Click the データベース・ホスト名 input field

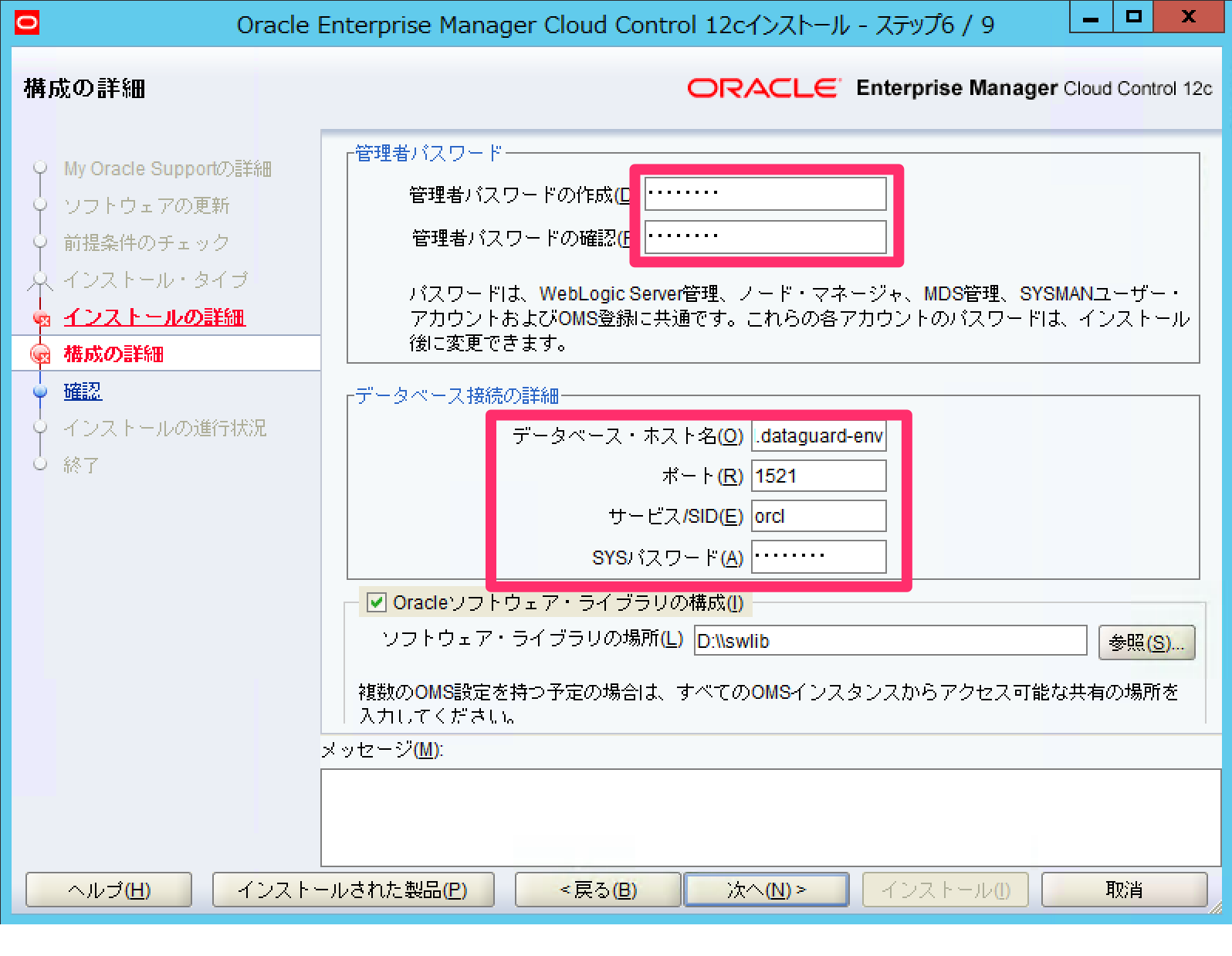(818, 436)
